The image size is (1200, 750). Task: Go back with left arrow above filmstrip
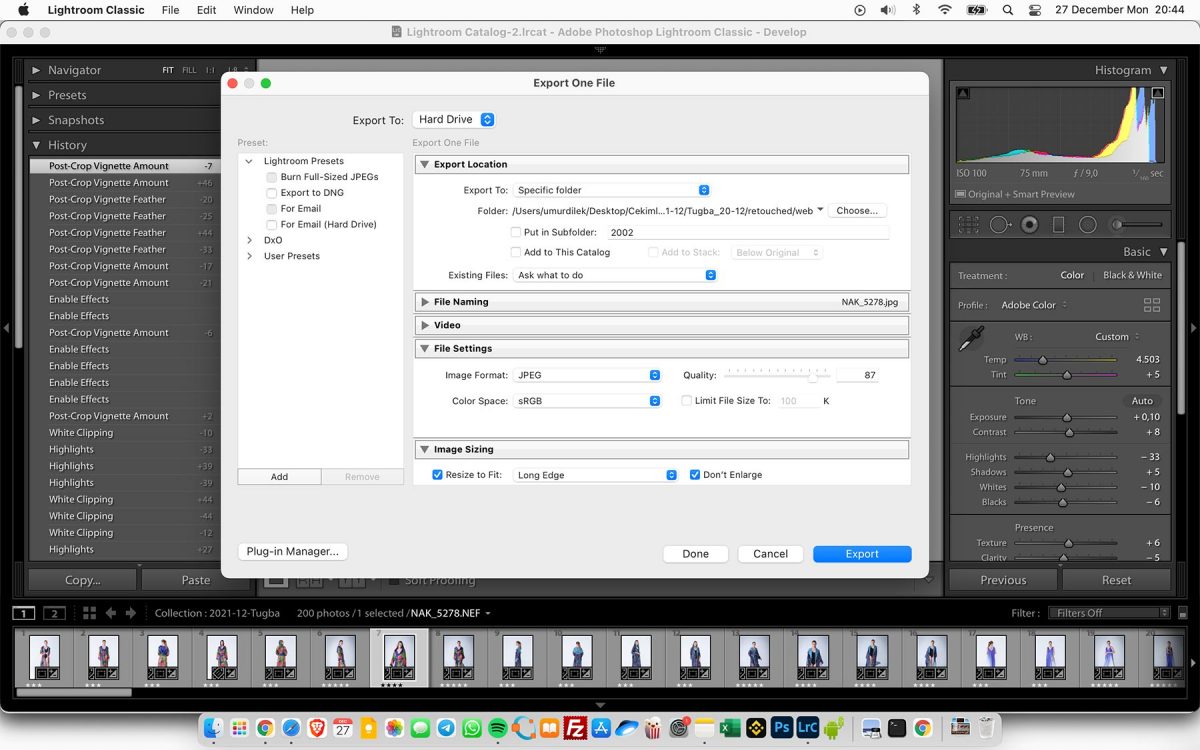111,613
